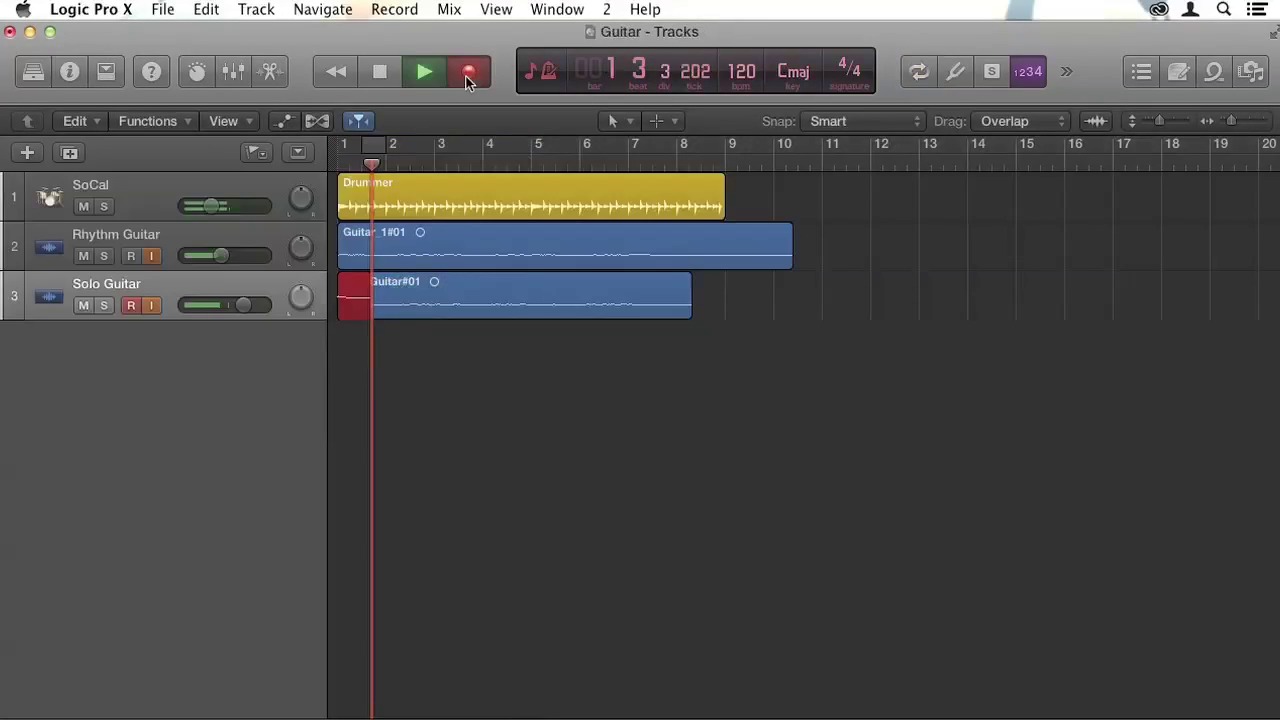Open Editors scissors icon
Screen dimensions: 1280x720
pos(270,71)
